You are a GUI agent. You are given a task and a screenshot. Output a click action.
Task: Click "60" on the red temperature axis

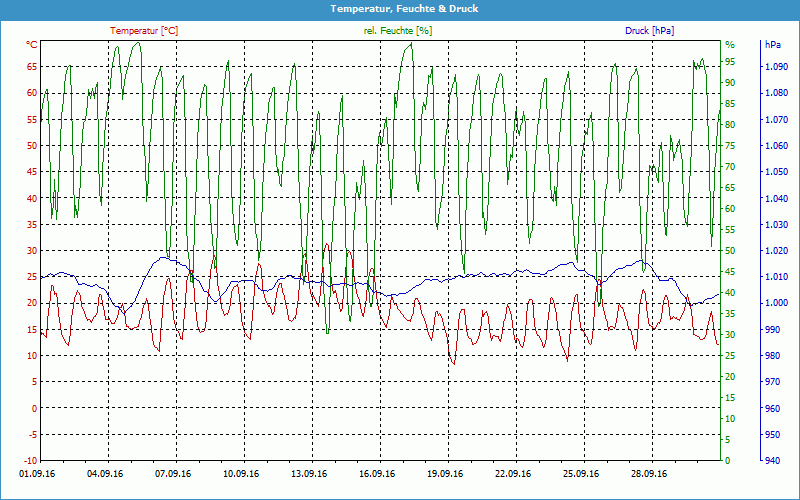pyautogui.click(x=33, y=93)
